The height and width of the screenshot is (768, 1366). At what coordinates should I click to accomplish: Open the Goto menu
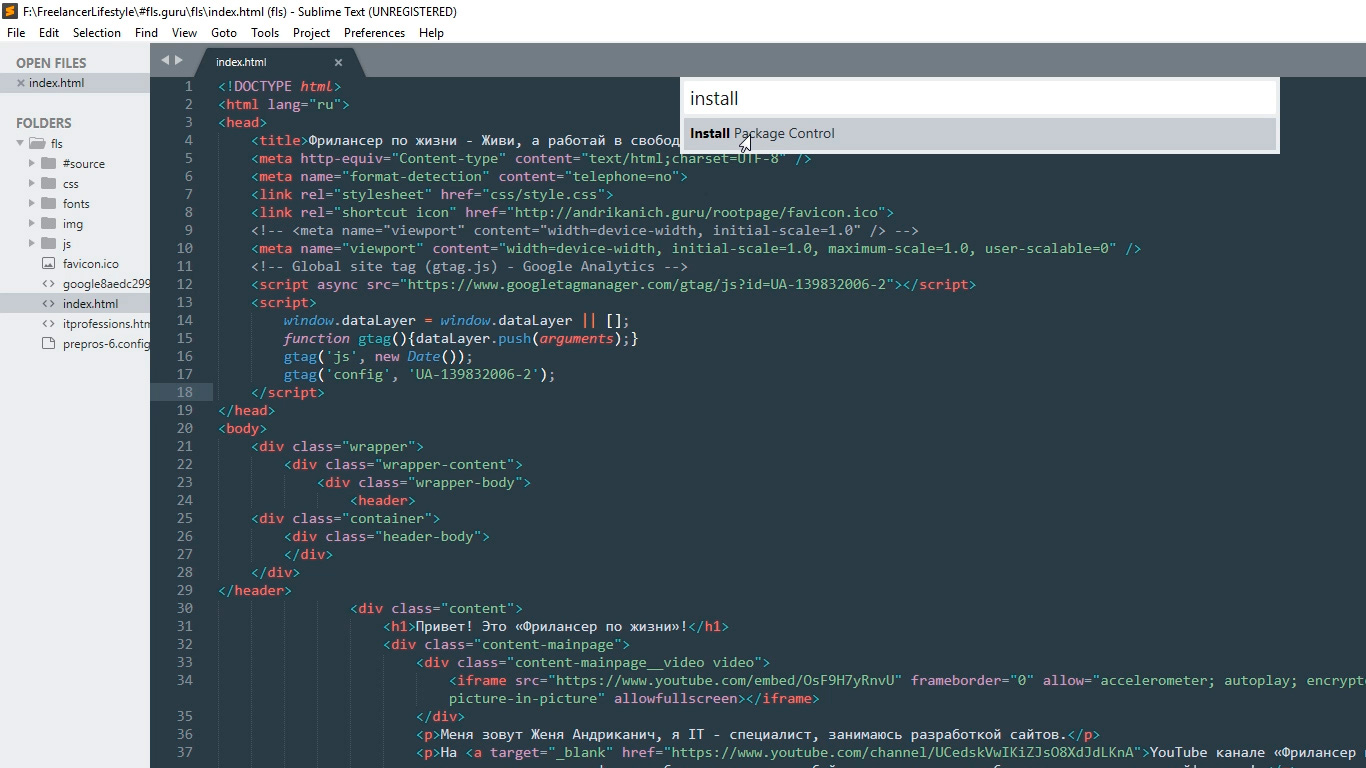click(224, 33)
